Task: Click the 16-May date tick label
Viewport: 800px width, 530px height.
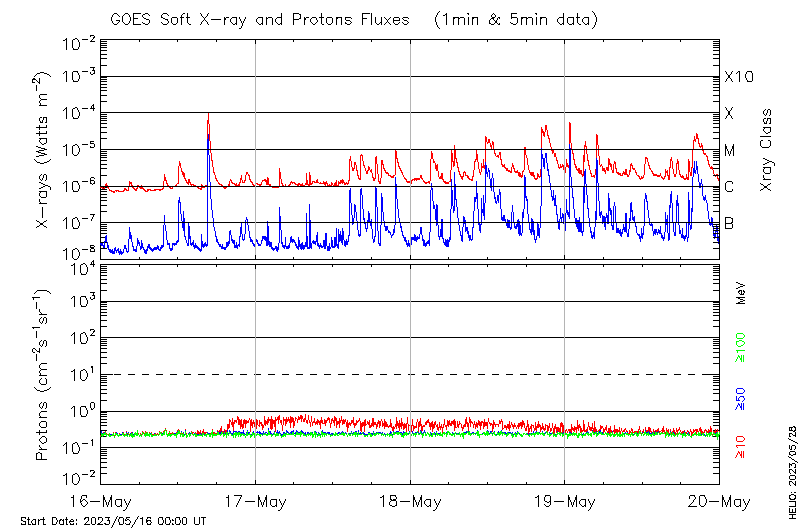Action: click(101, 501)
